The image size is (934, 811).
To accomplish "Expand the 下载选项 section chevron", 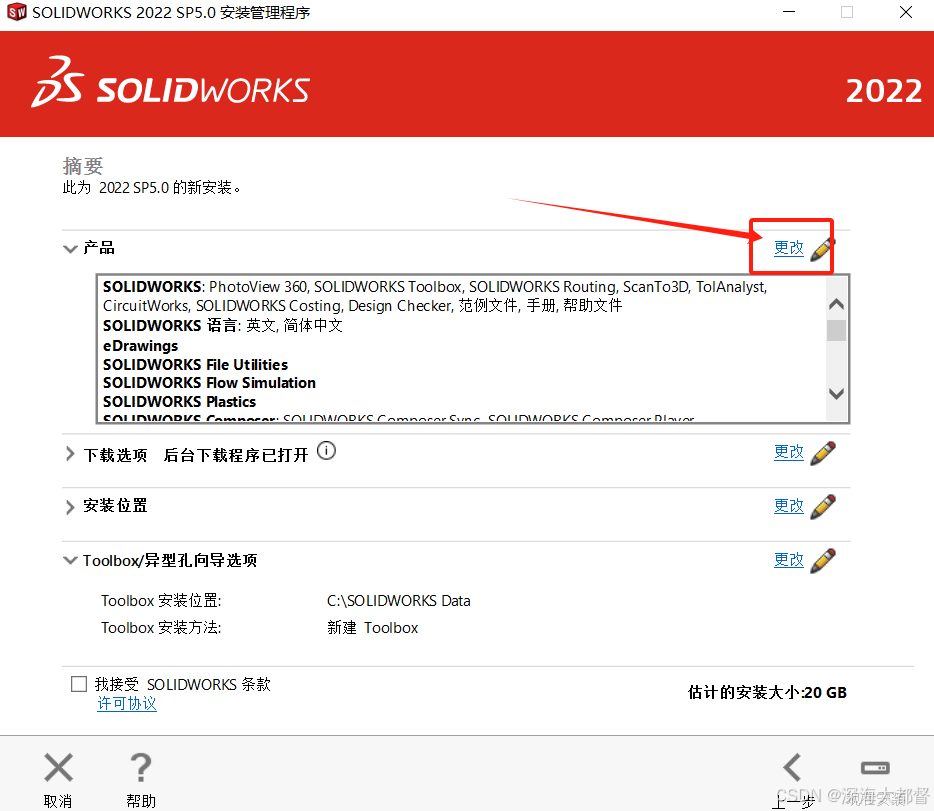I will pos(70,454).
